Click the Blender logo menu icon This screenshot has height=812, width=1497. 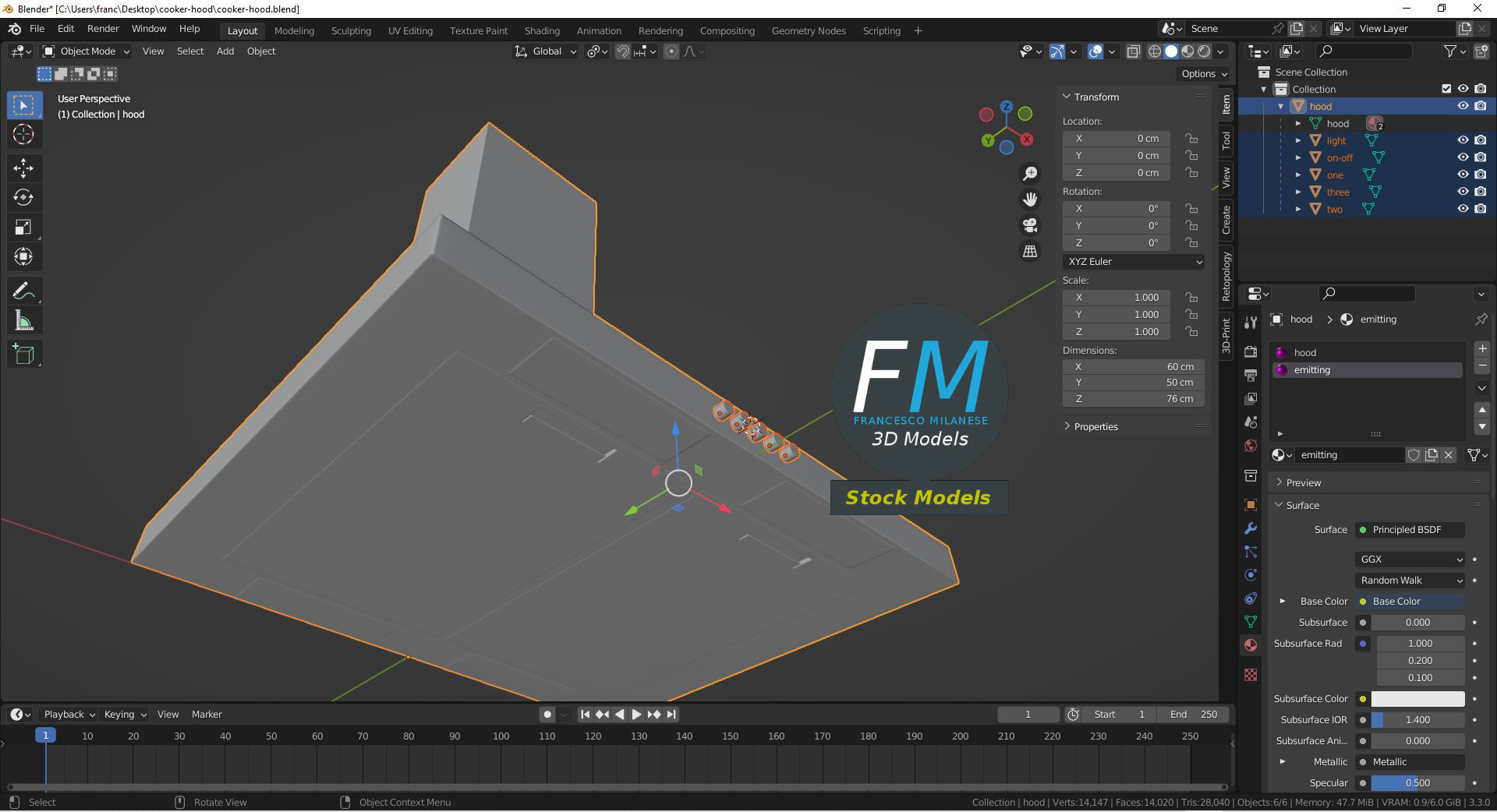pyautogui.click(x=14, y=29)
